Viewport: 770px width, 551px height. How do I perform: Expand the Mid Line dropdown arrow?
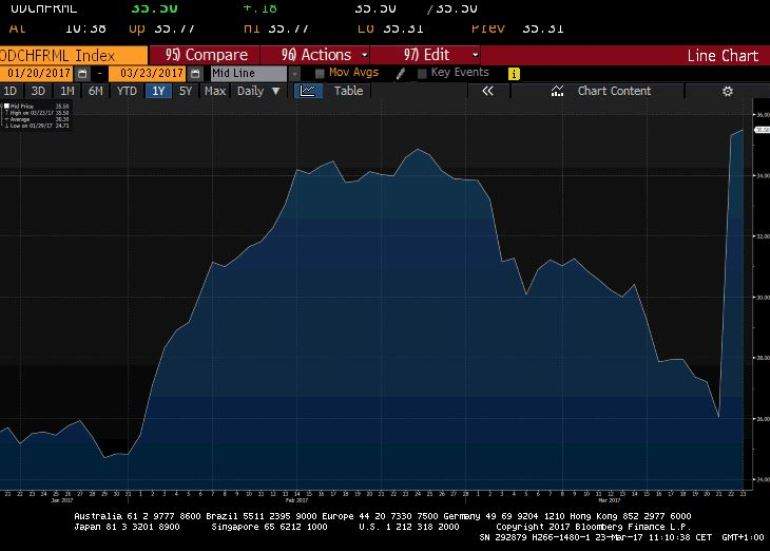coord(294,74)
